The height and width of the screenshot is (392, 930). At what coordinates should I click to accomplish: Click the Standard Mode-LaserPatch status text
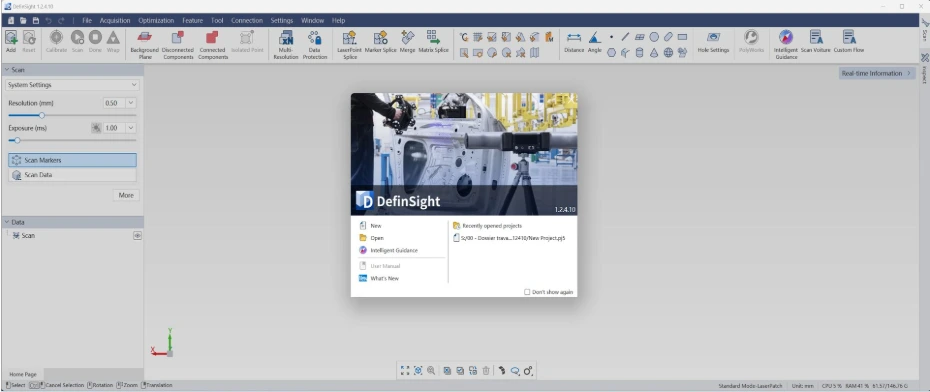click(x=751, y=385)
